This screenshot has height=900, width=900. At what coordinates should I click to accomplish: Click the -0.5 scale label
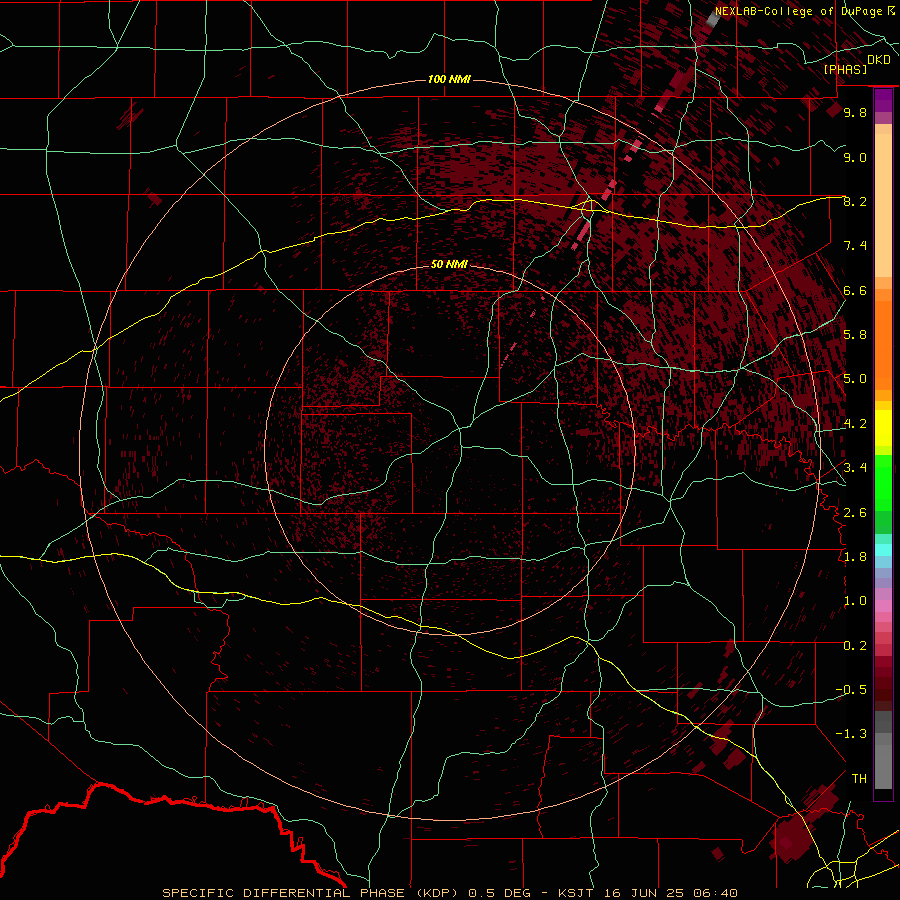tap(851, 689)
